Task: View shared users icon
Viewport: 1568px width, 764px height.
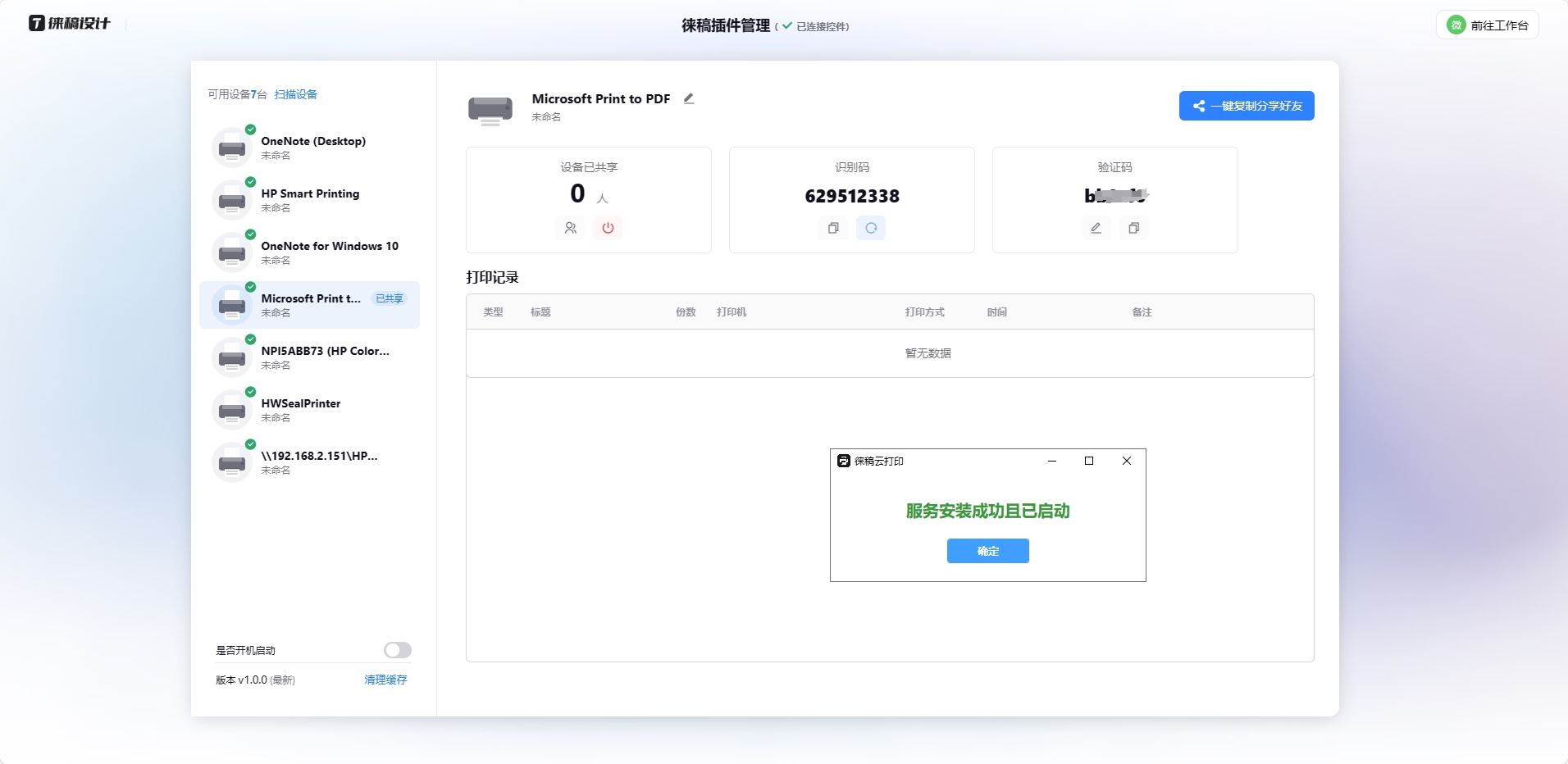Action: (570, 228)
